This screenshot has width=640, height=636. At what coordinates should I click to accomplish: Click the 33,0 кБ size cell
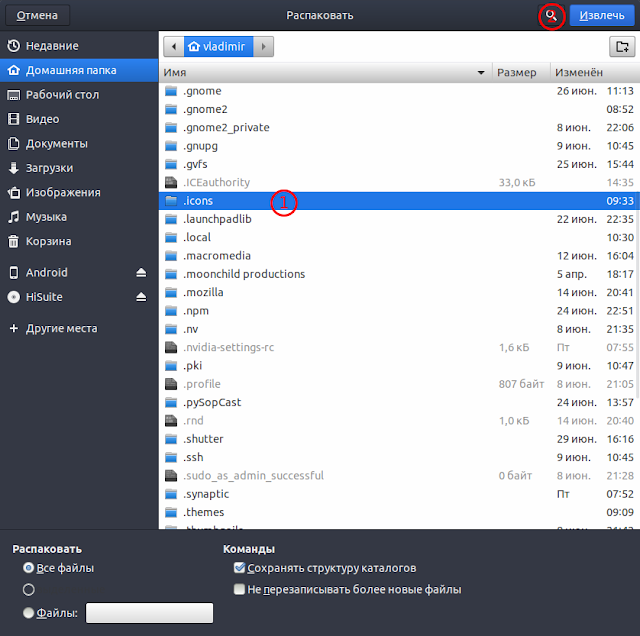tap(517, 182)
